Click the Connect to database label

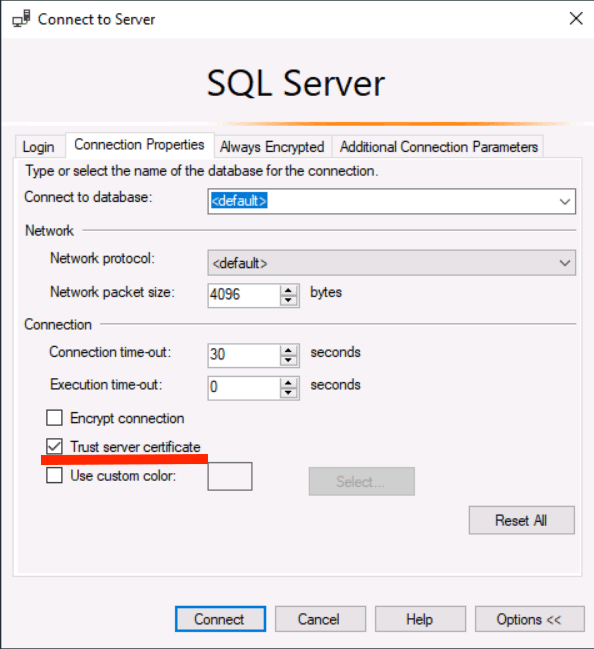tap(88, 197)
